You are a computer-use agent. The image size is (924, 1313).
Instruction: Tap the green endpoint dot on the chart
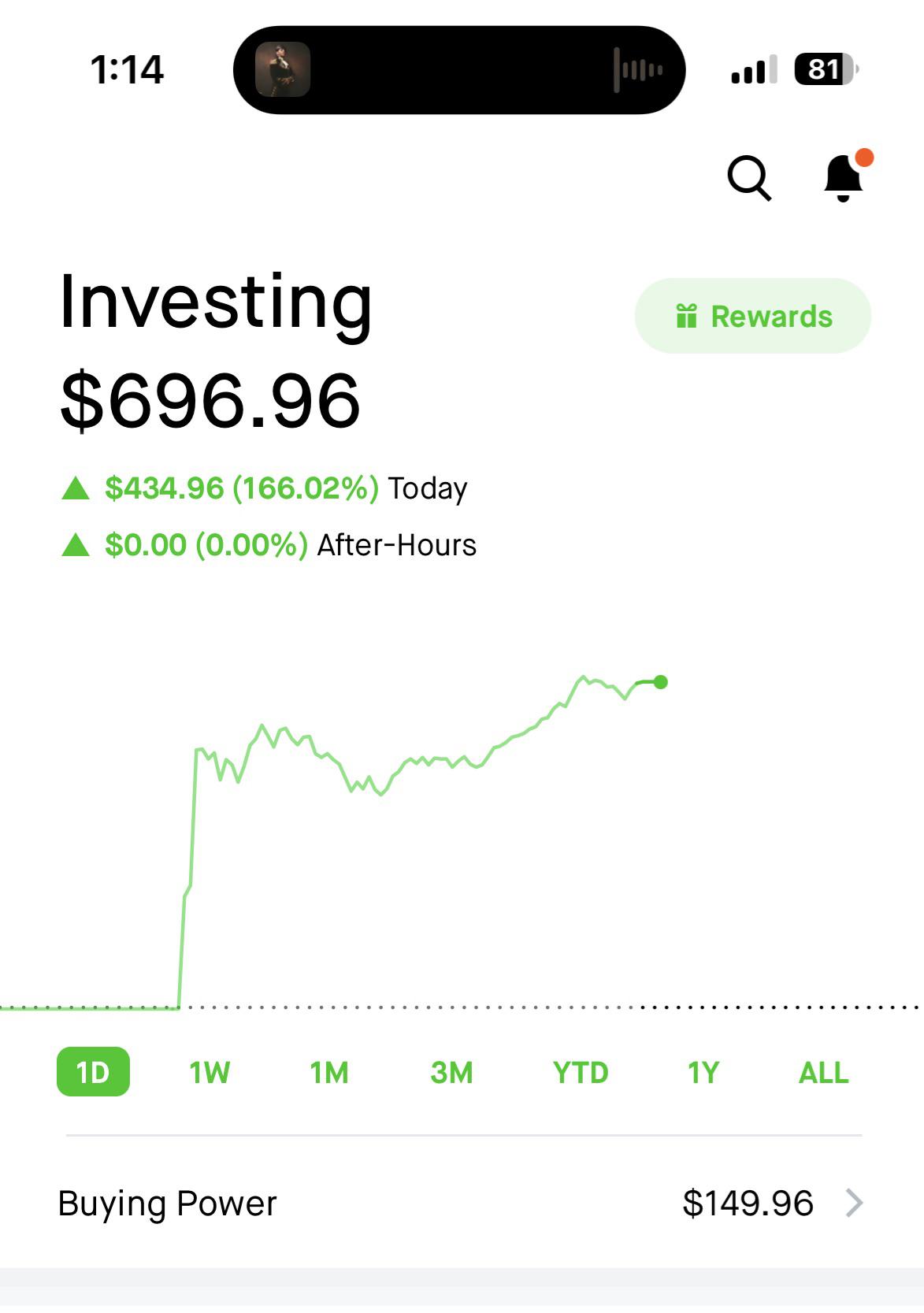coord(661,682)
